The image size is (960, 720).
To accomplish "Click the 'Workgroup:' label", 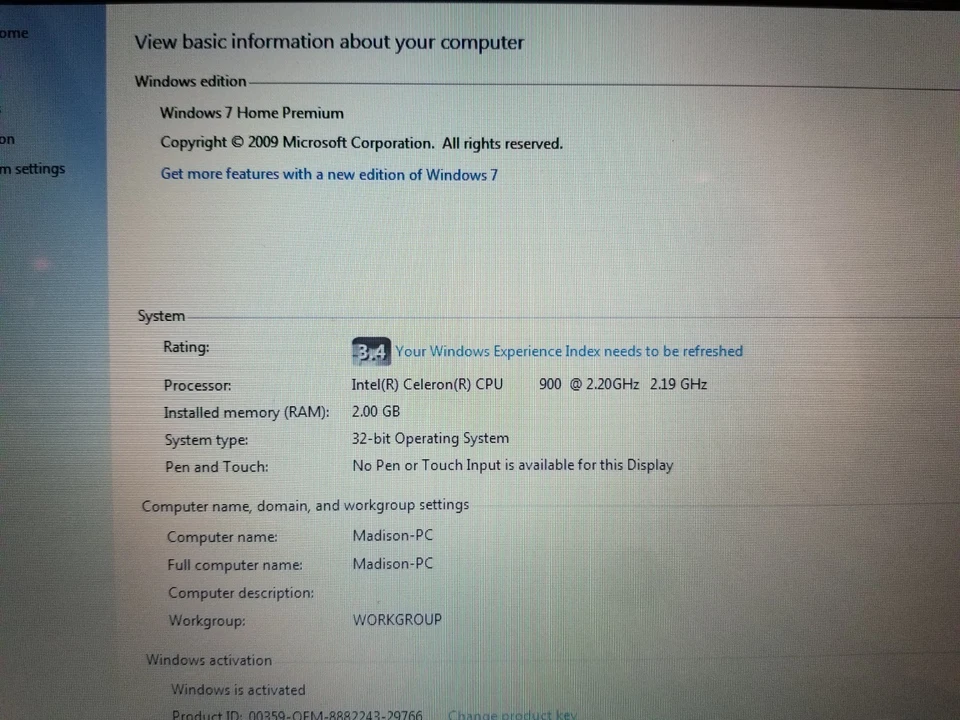I will pyautogui.click(x=207, y=620).
